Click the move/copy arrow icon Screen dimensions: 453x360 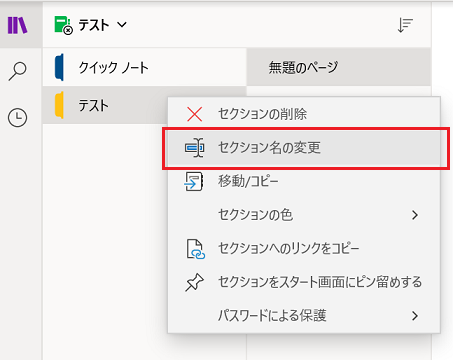194,182
